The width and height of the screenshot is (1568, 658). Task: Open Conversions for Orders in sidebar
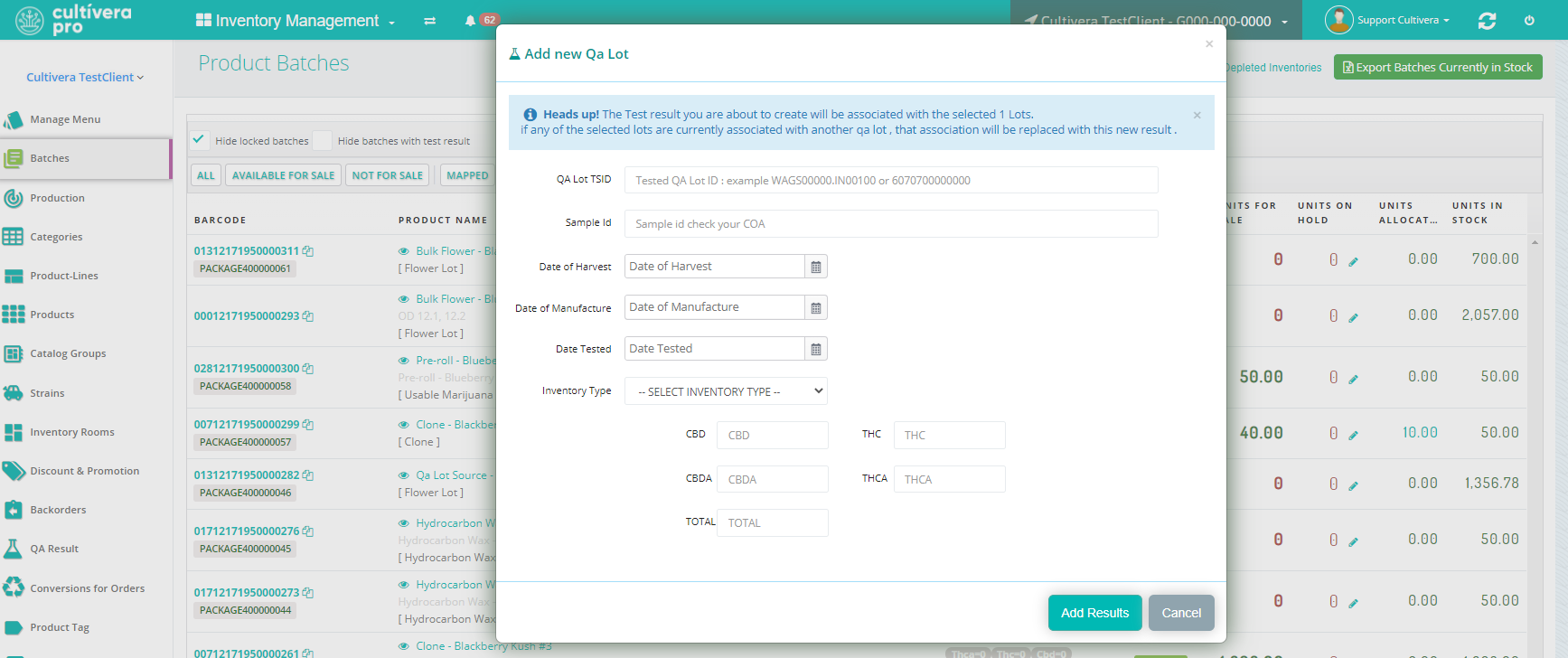[x=87, y=588]
